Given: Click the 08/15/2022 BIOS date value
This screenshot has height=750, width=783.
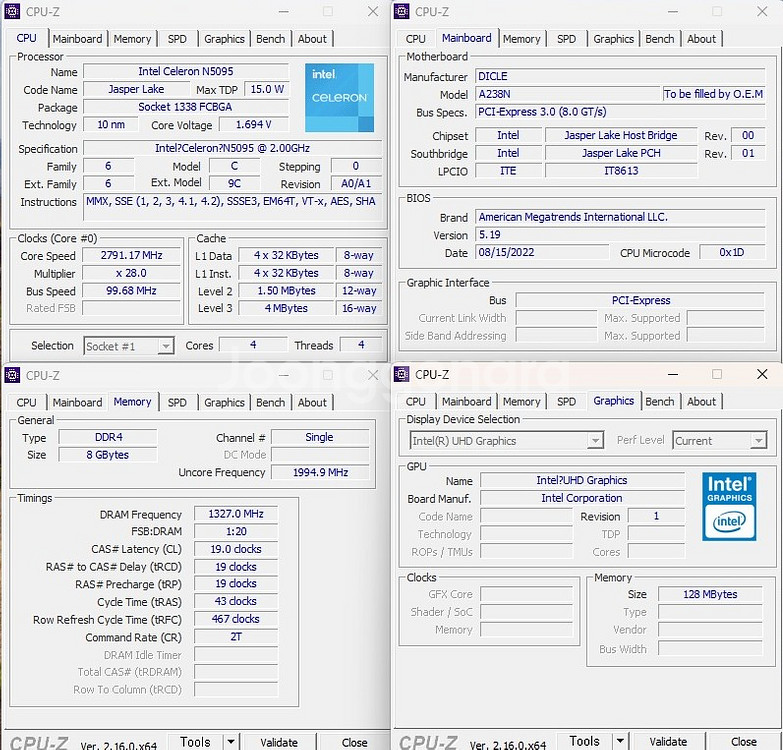Looking at the screenshot, I should (x=542, y=252).
